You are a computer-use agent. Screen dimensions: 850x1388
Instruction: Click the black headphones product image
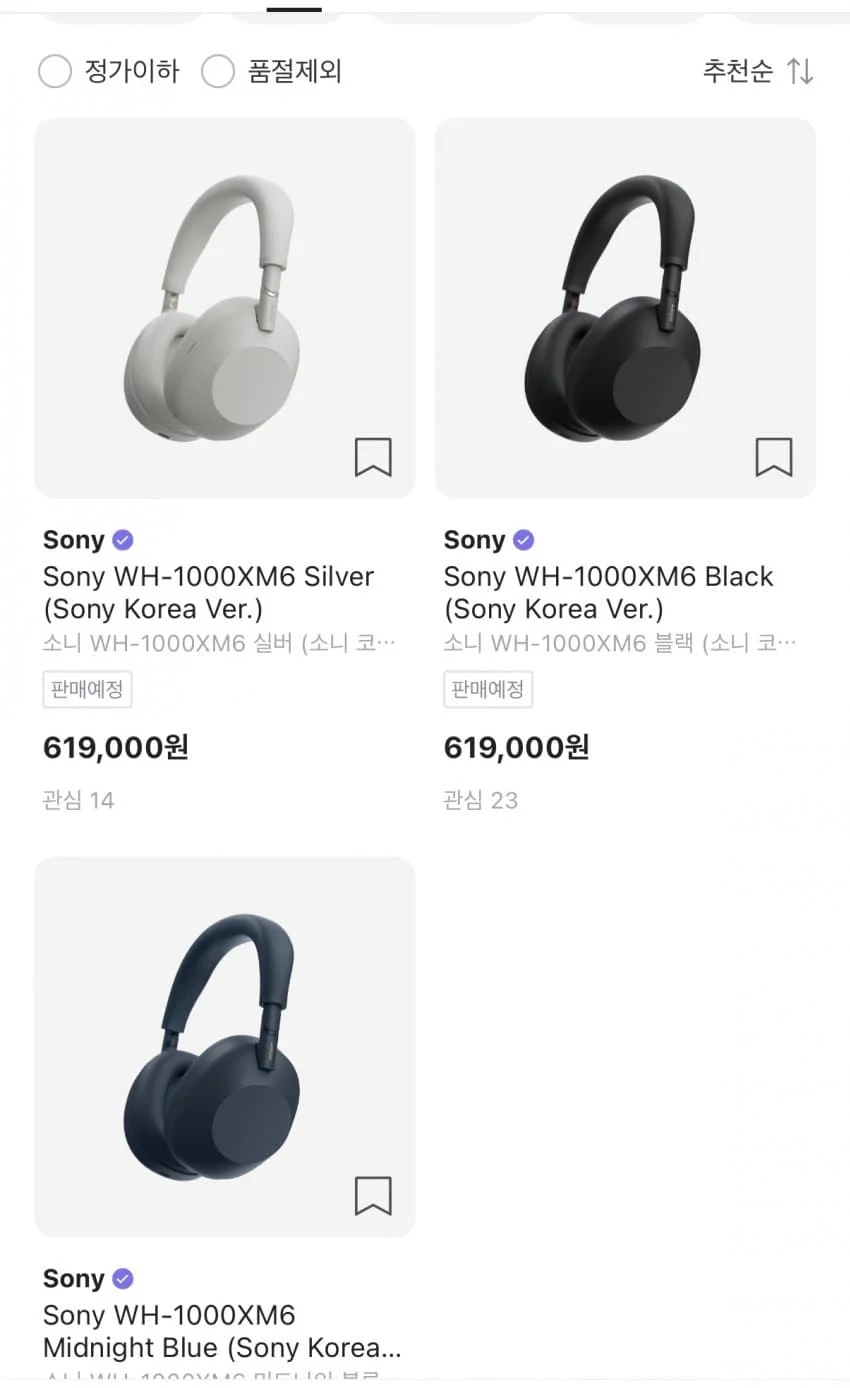click(625, 308)
